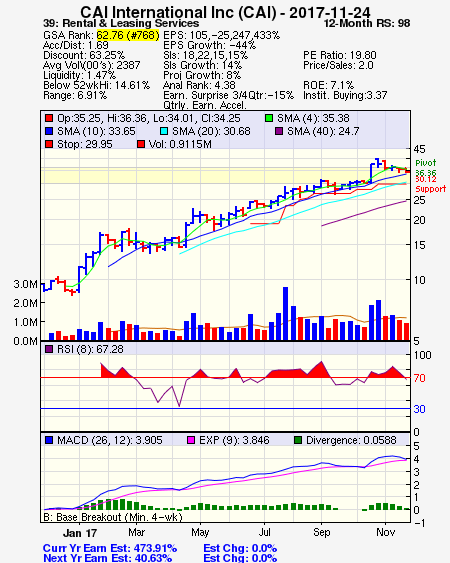Screen dimensions: 450x563
Task: Click the 'PE Ratio: 19.80' value
Action: point(340,55)
